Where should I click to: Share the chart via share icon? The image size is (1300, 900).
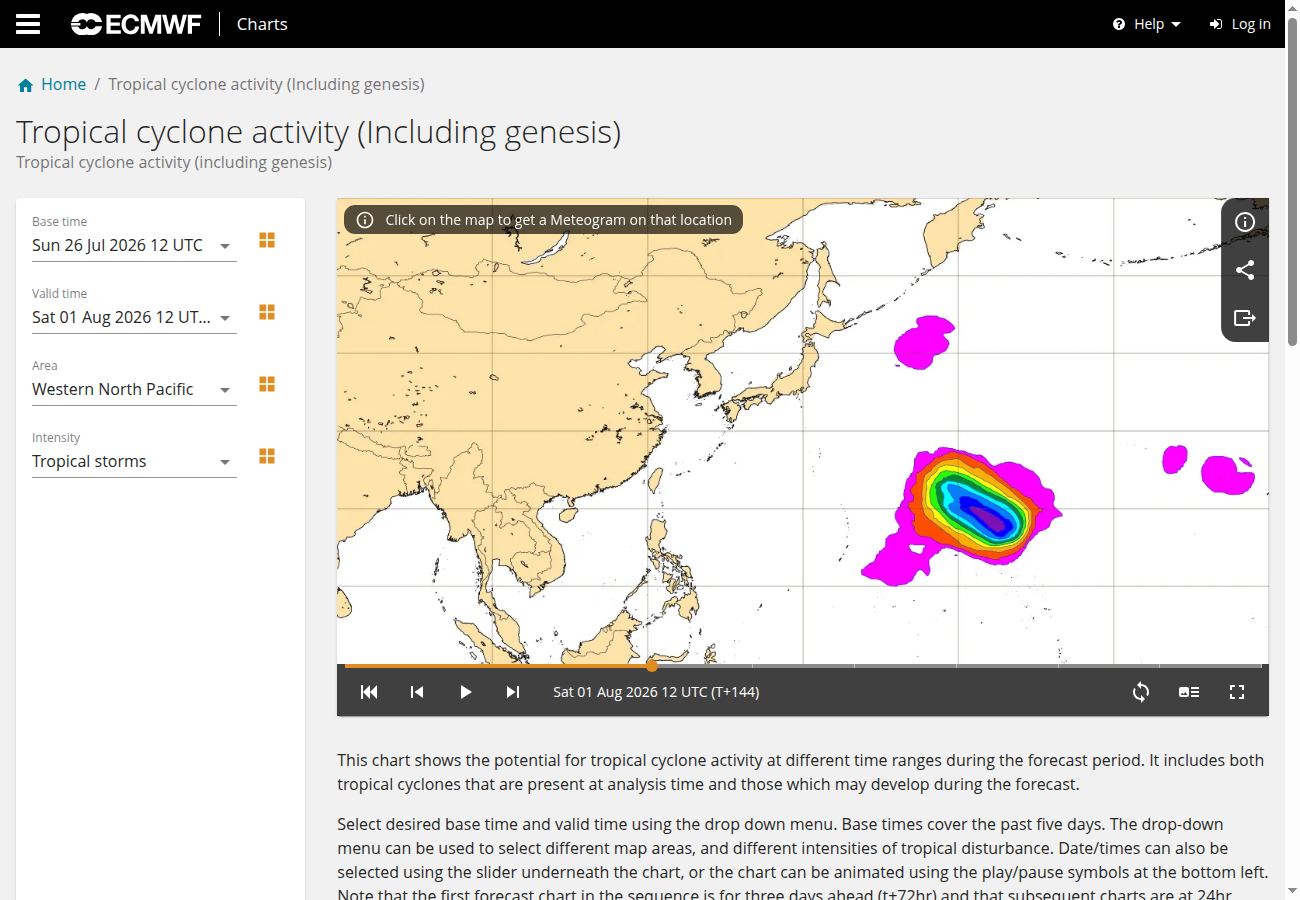pyautogui.click(x=1245, y=270)
